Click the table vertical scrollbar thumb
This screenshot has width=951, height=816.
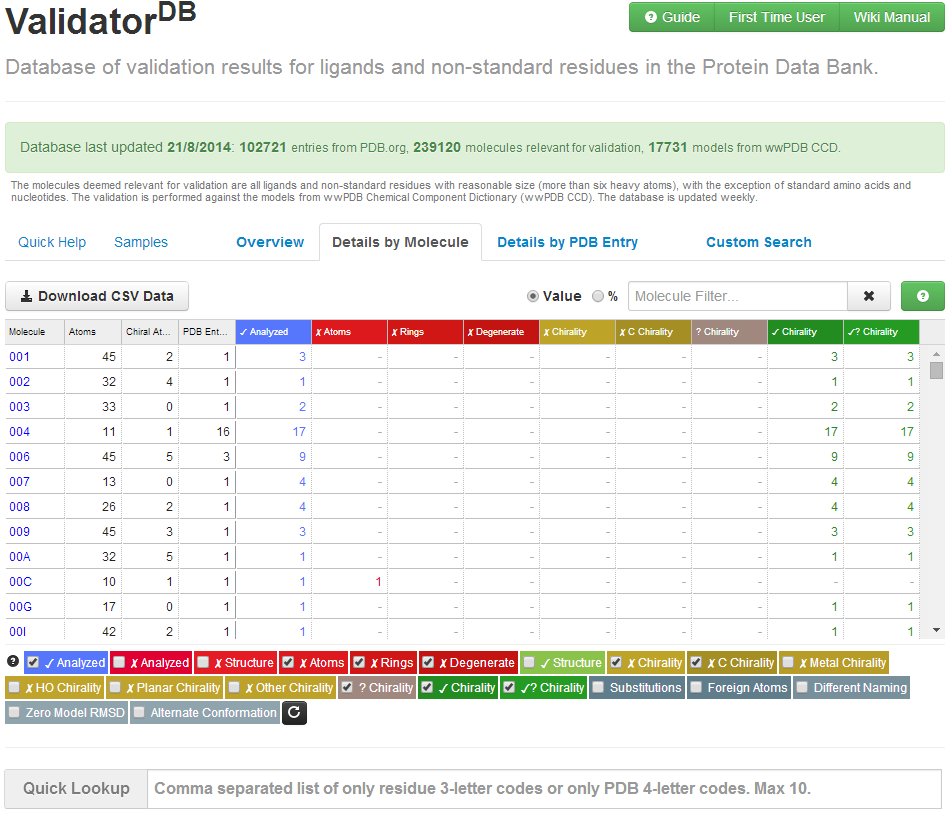click(x=936, y=370)
